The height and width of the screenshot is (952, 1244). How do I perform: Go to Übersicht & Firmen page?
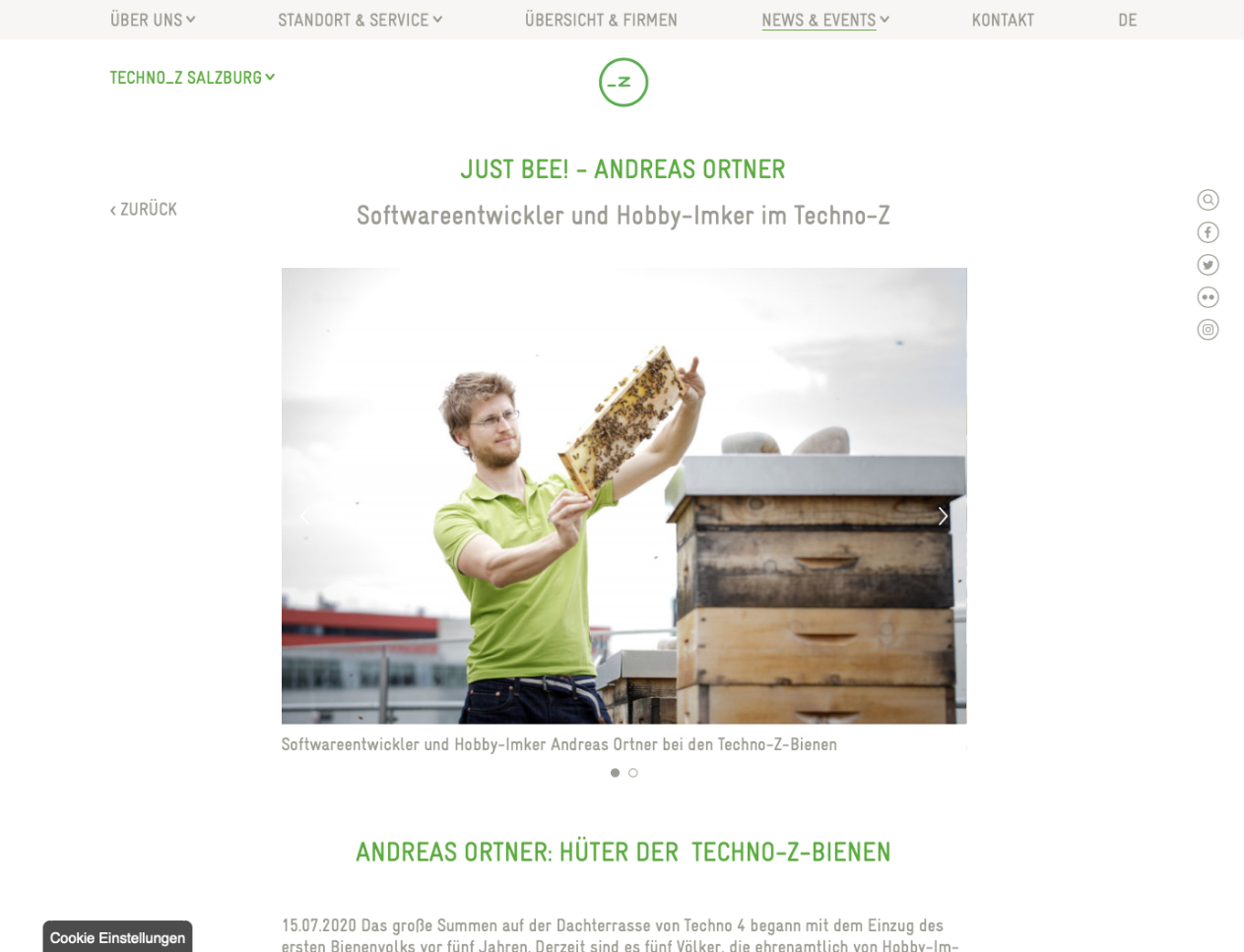pos(601,20)
